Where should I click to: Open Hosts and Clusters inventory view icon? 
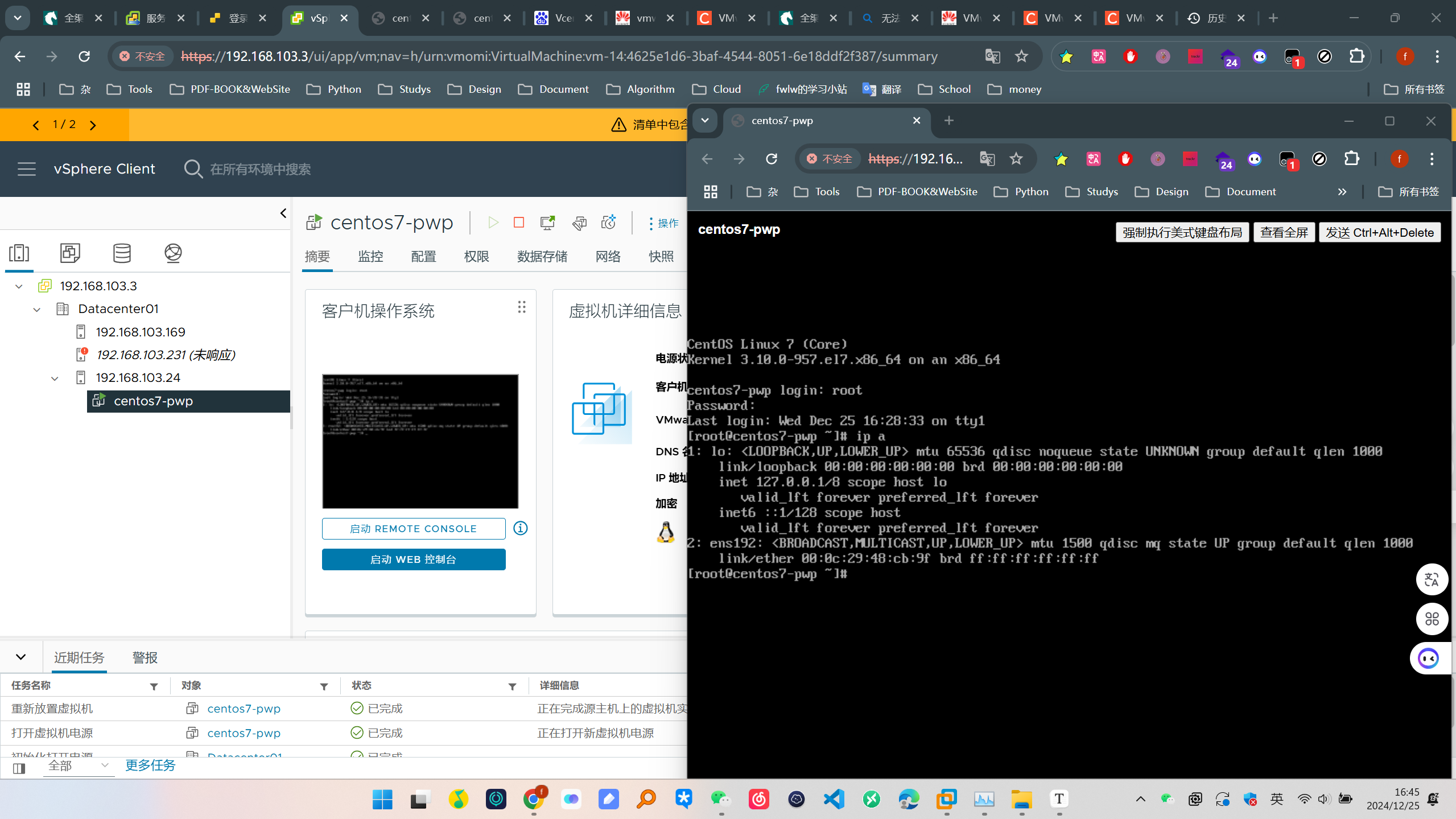pyautogui.click(x=19, y=253)
